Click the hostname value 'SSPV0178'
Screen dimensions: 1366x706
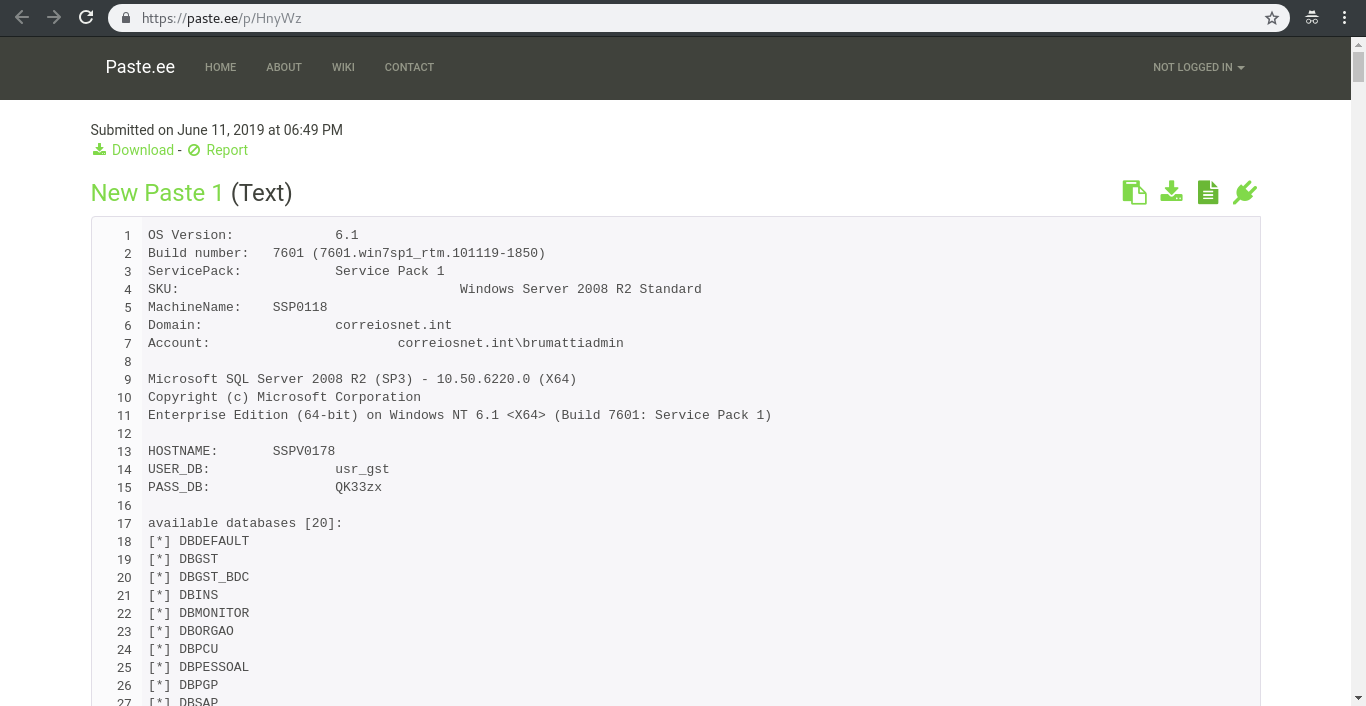click(304, 451)
